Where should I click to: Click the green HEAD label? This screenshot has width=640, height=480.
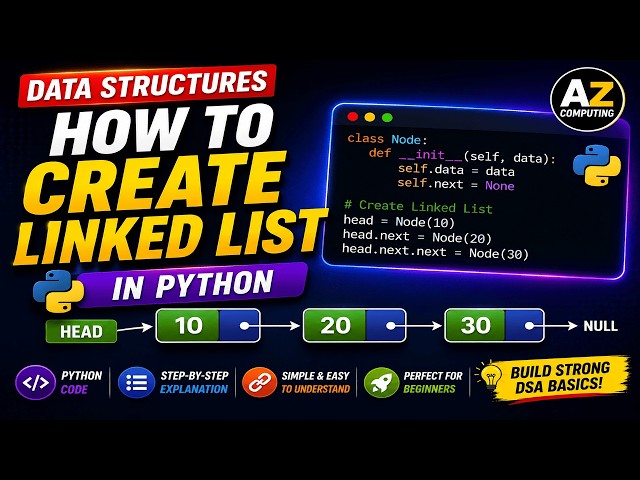(x=81, y=331)
